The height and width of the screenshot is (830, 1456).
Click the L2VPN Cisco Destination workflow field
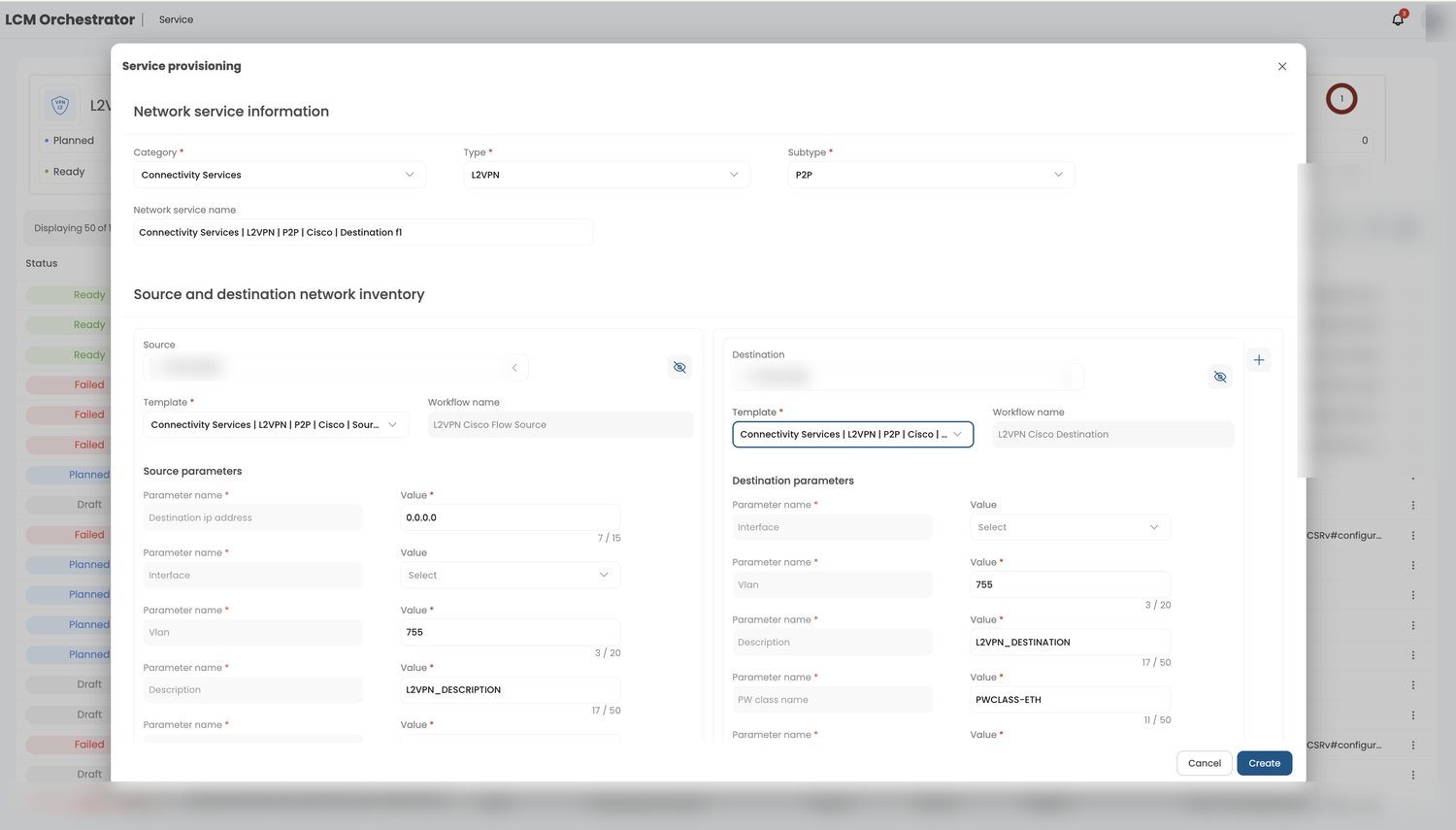tap(1112, 434)
